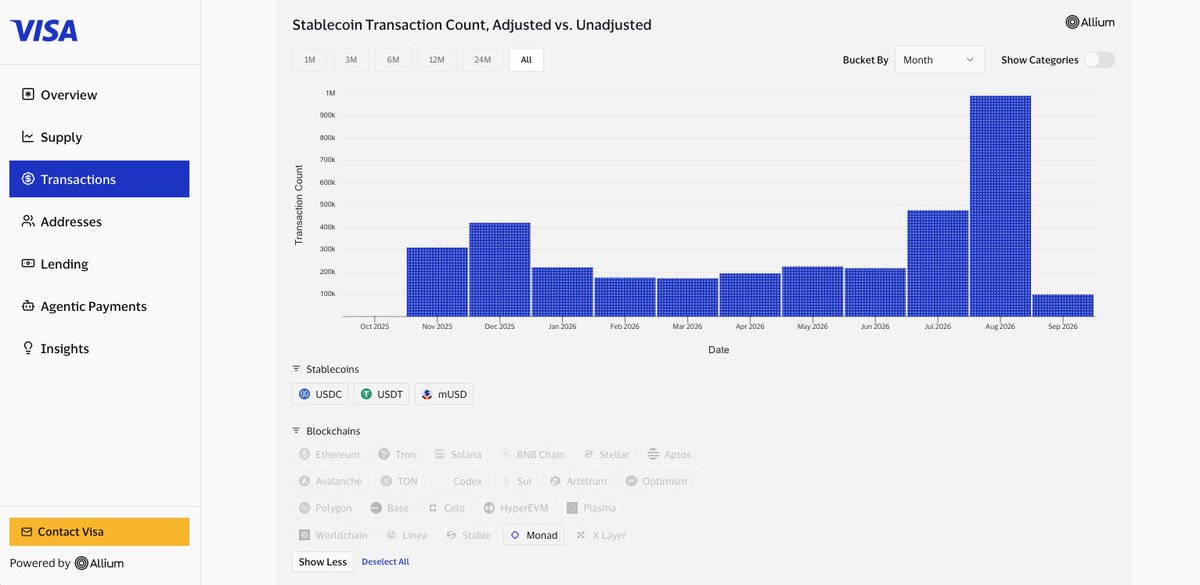Viewport: 1200px width, 585px height.
Task: Enable the Ethereum blockchain filter
Action: pyautogui.click(x=328, y=454)
